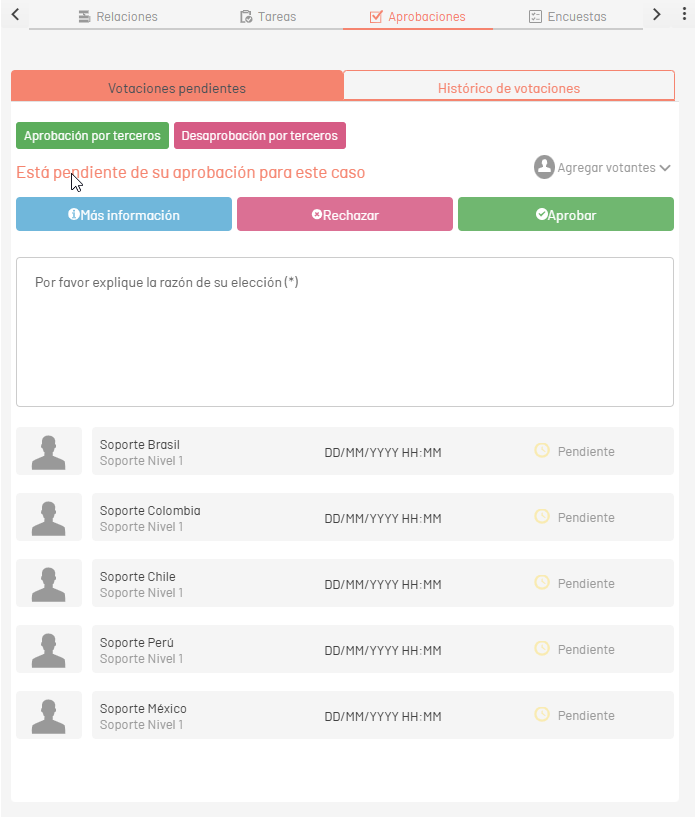
Task: Click the Soporte Colombia user avatar
Action: (x=48, y=518)
